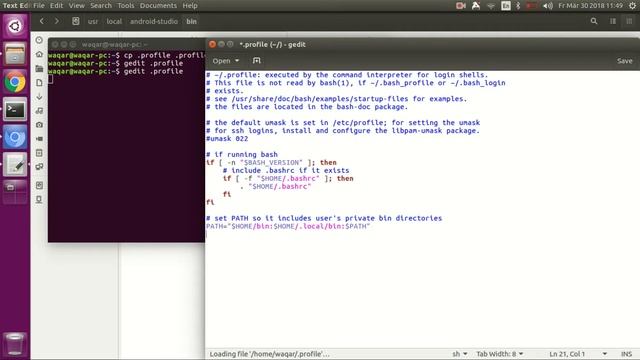Click the Save button in gedit

(x=624, y=60)
